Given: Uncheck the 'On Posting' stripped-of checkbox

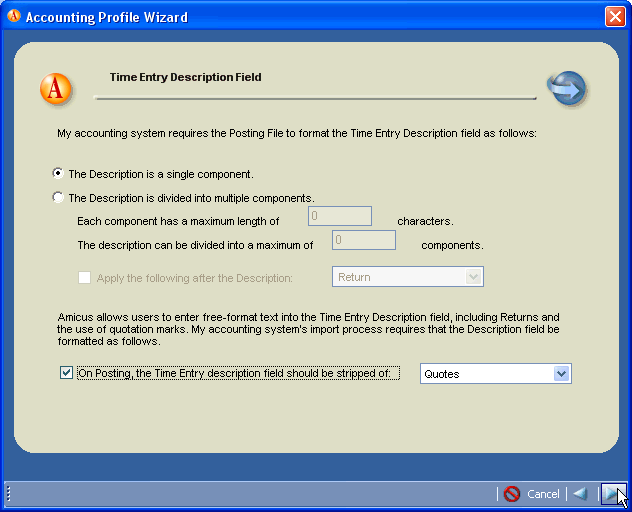Looking at the screenshot, I should [67, 373].
